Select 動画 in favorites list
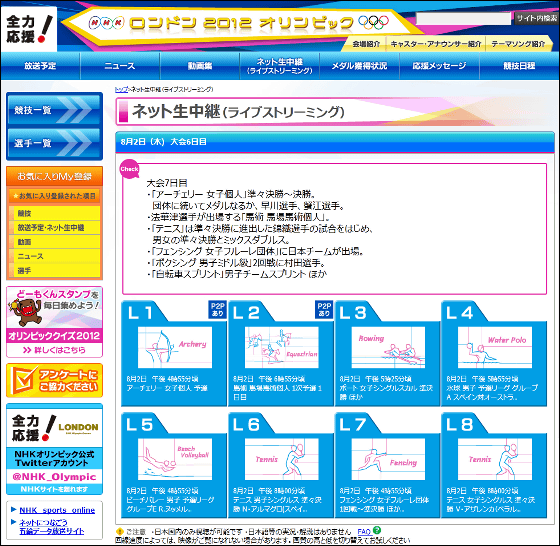This screenshot has width=560, height=546. pyautogui.click(x=54, y=242)
